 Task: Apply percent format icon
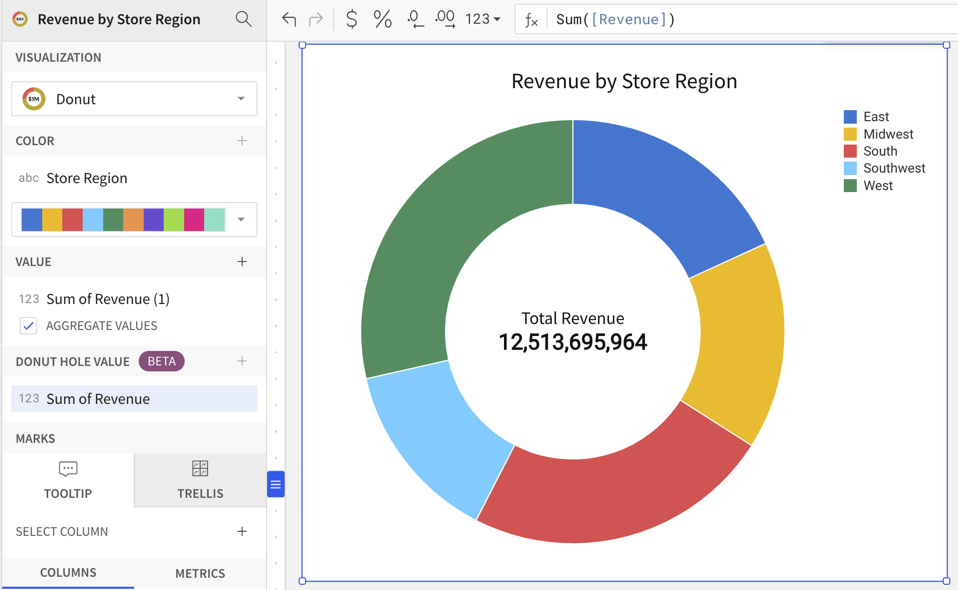point(382,19)
